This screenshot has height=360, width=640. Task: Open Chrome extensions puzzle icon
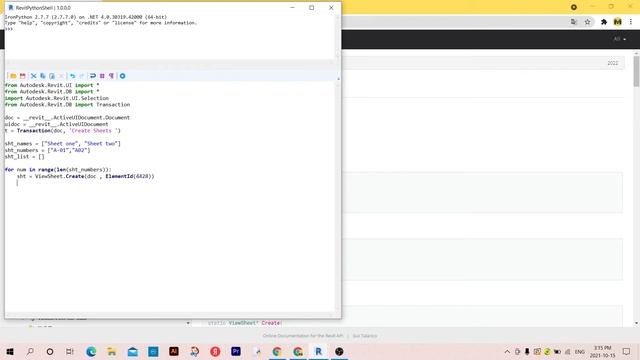pyautogui.click(x=604, y=22)
